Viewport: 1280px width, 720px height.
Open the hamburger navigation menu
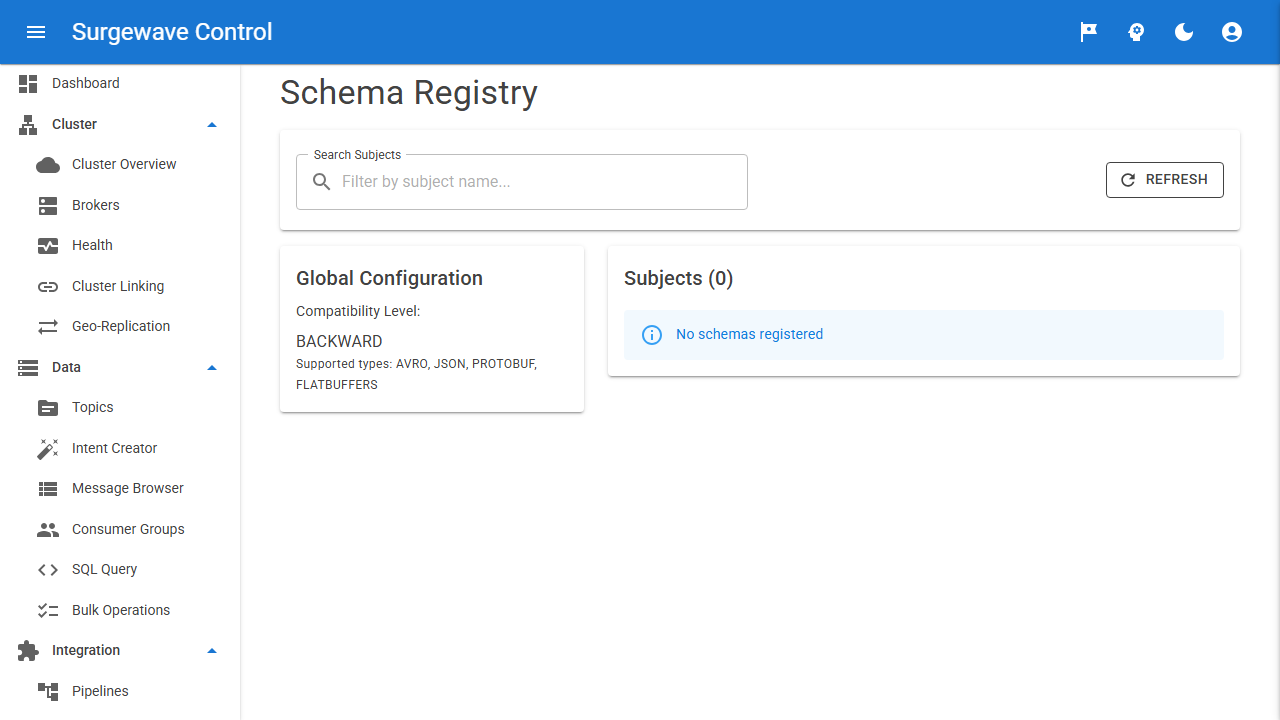(36, 32)
